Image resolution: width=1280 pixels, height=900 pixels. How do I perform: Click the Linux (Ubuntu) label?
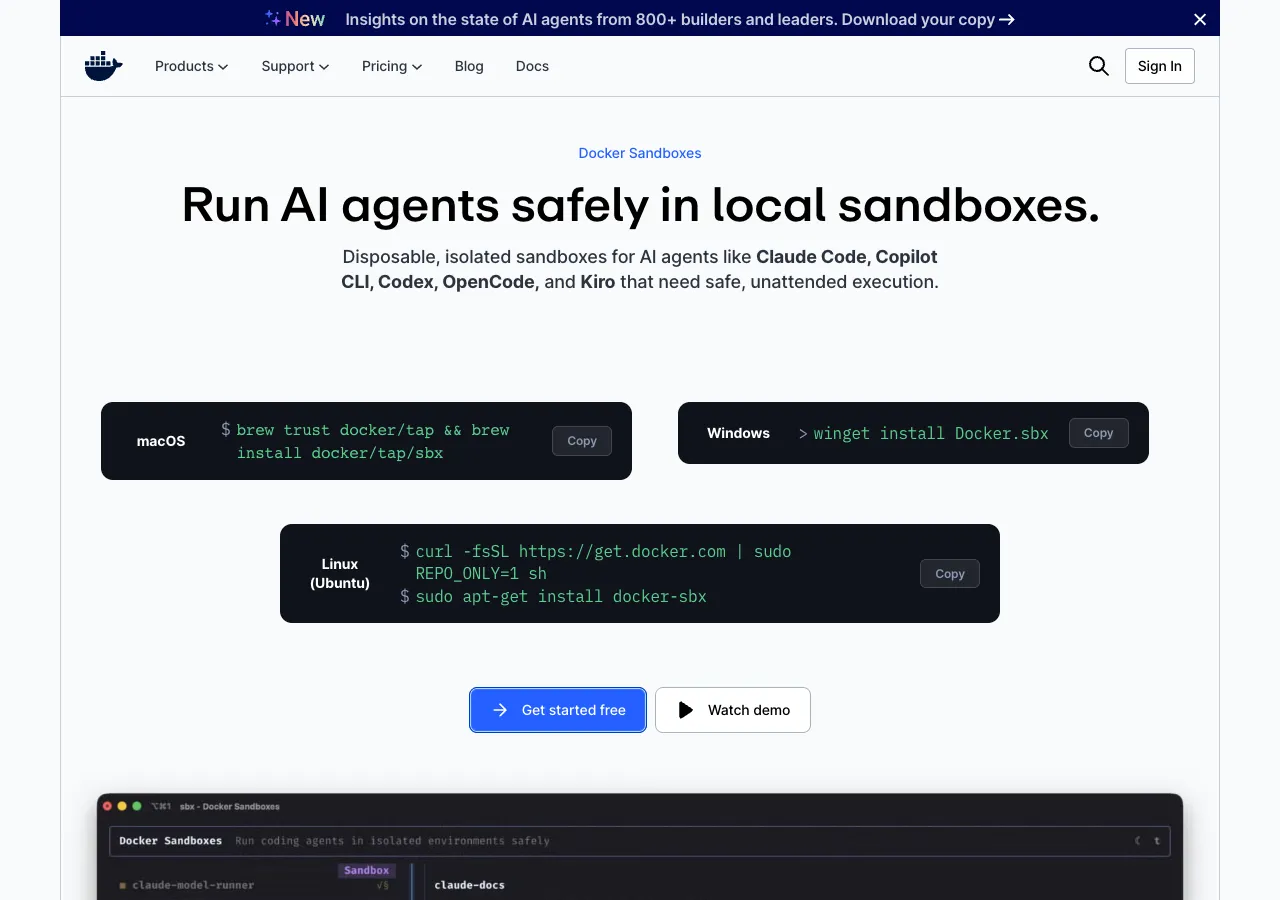(340, 573)
